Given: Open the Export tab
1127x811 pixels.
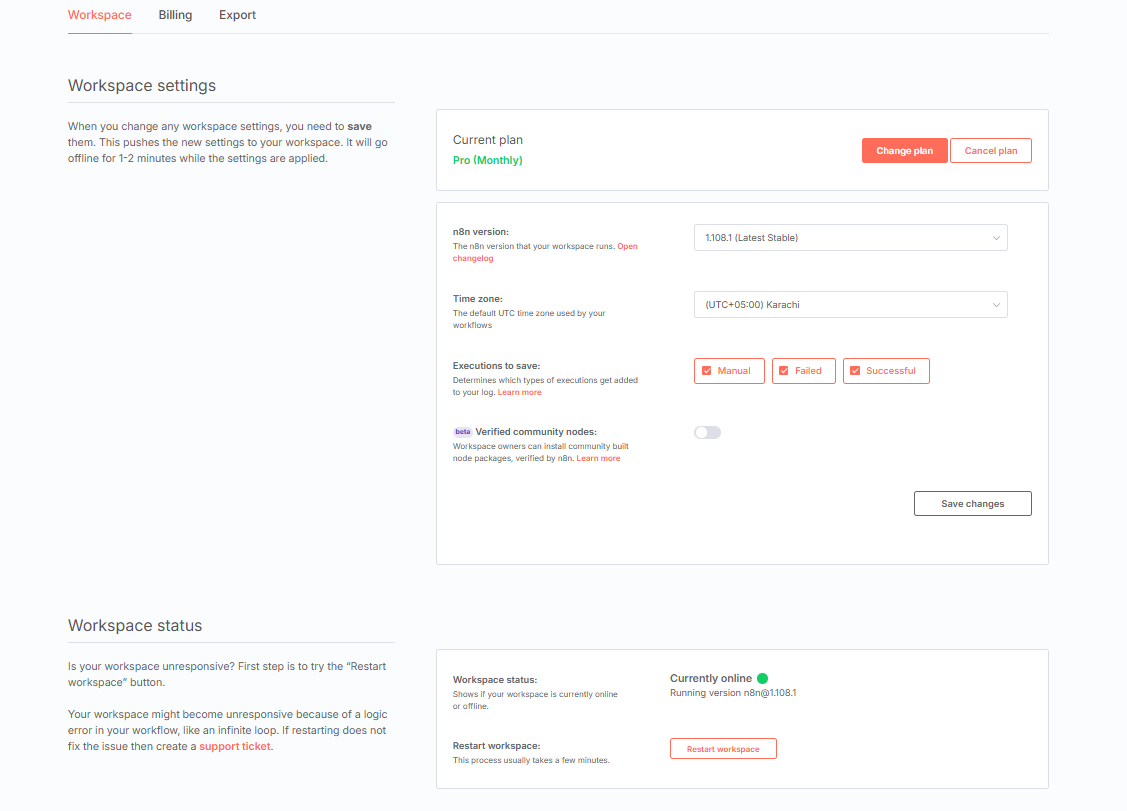Looking at the screenshot, I should click(x=237, y=15).
